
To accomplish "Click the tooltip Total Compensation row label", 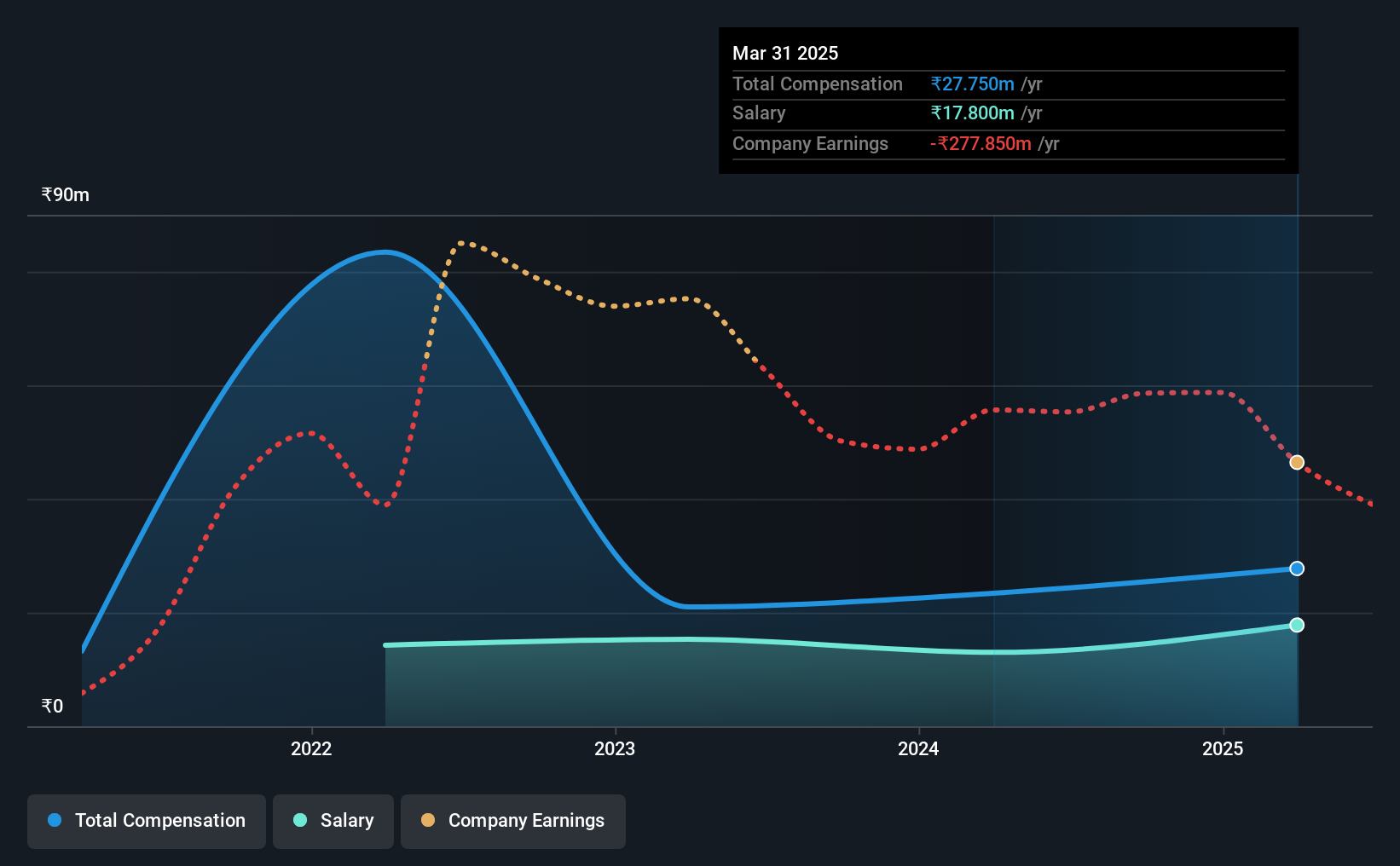I will click(x=818, y=84).
